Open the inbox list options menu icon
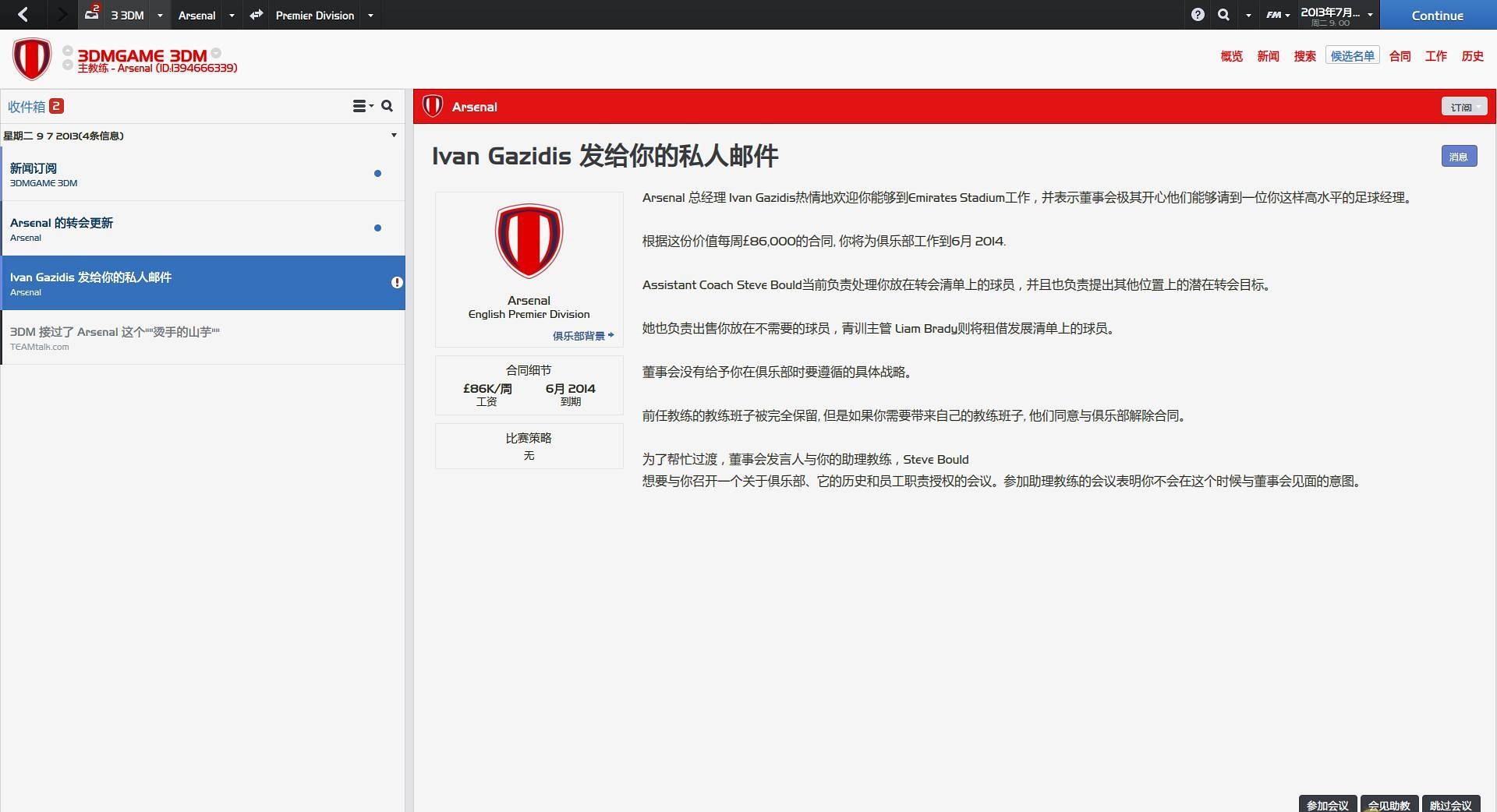This screenshot has height=812, width=1497. pos(363,106)
